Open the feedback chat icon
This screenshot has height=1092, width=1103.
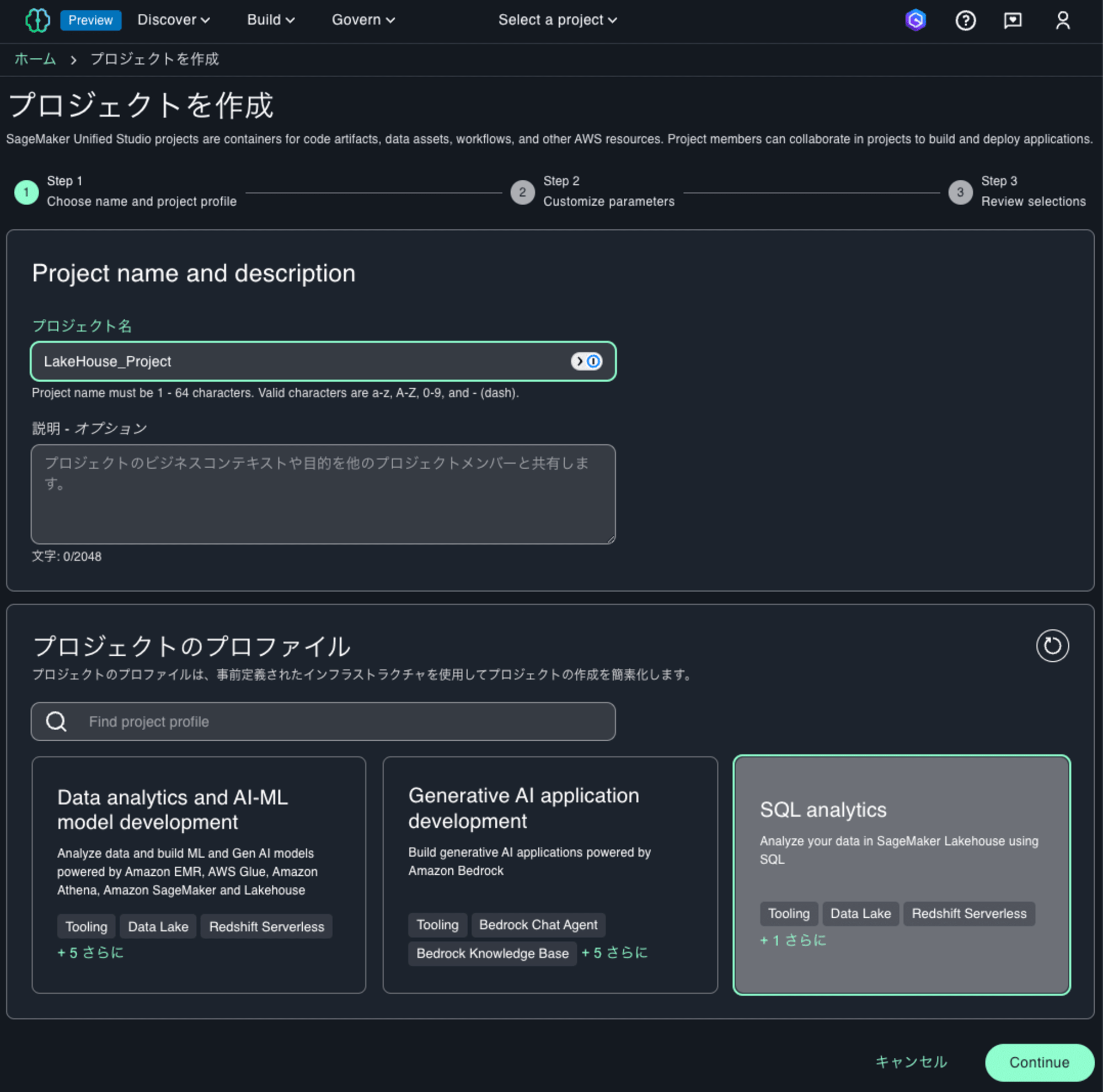click(x=1013, y=20)
